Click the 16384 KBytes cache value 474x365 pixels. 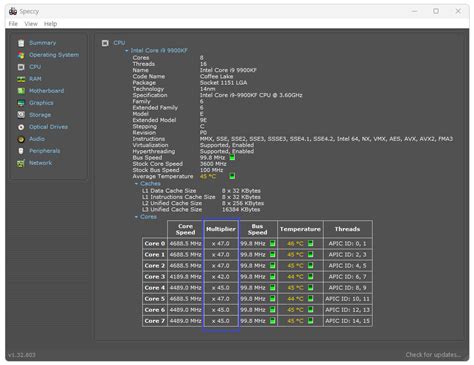[x=241, y=209]
